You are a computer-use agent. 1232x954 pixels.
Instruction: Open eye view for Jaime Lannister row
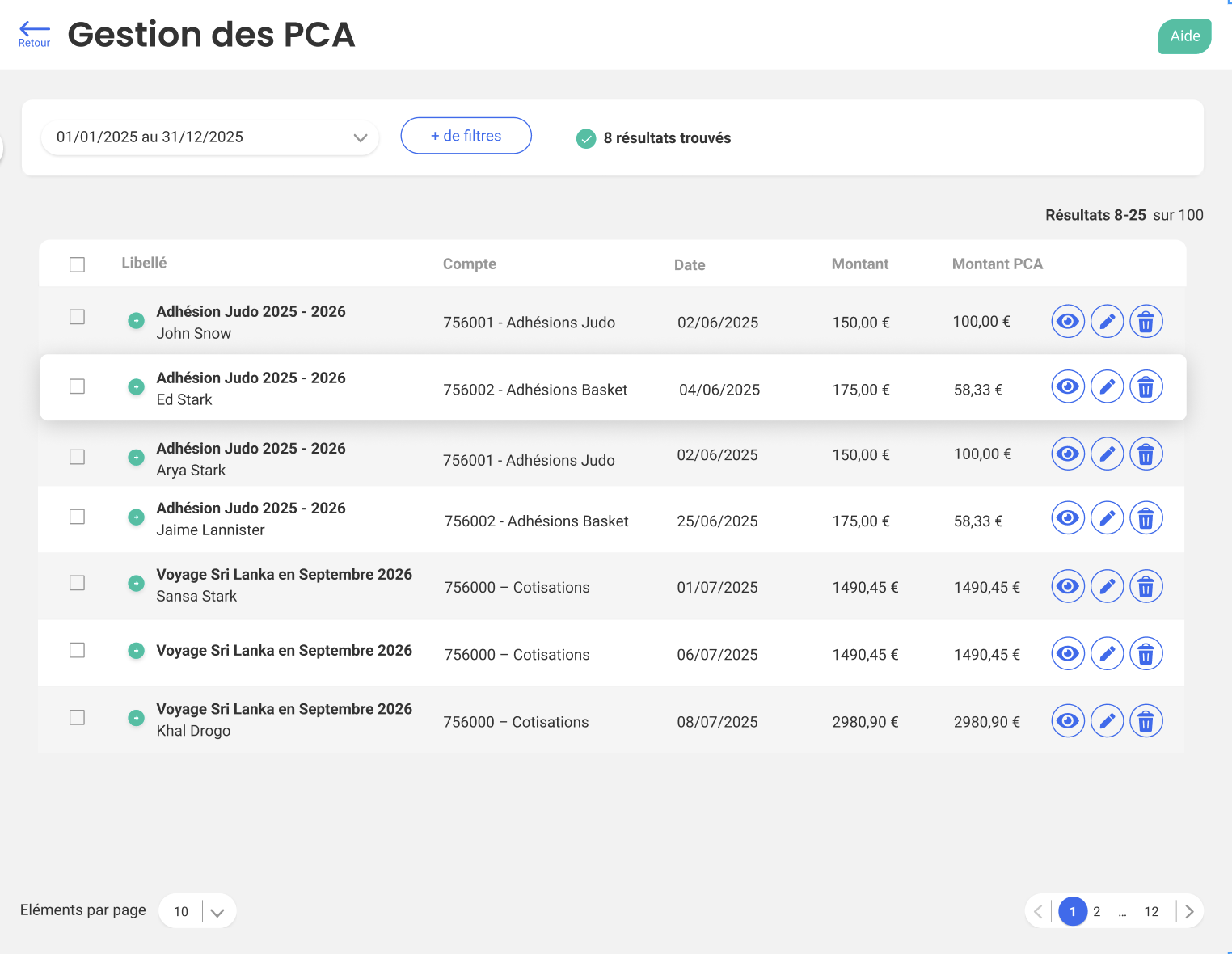pyautogui.click(x=1068, y=518)
